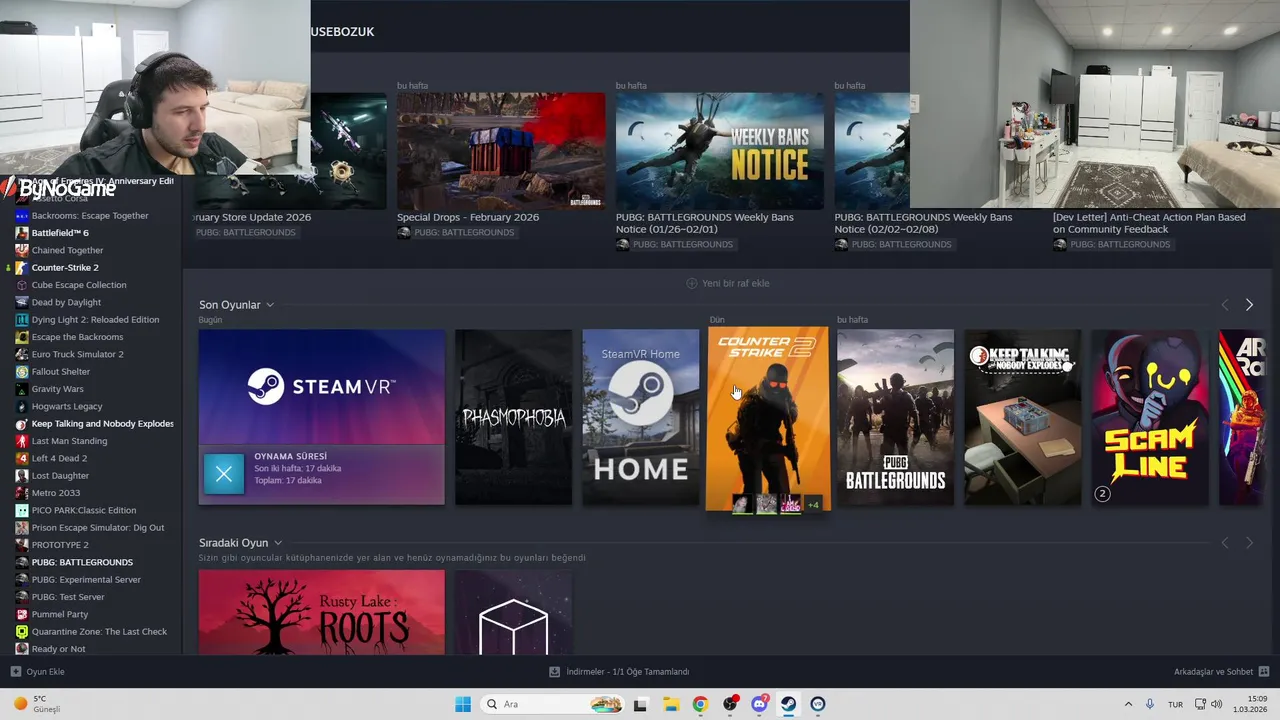1280x720 pixels.
Task: Open Backrooms: Escape Together game icon in library
Action: (x=22, y=216)
